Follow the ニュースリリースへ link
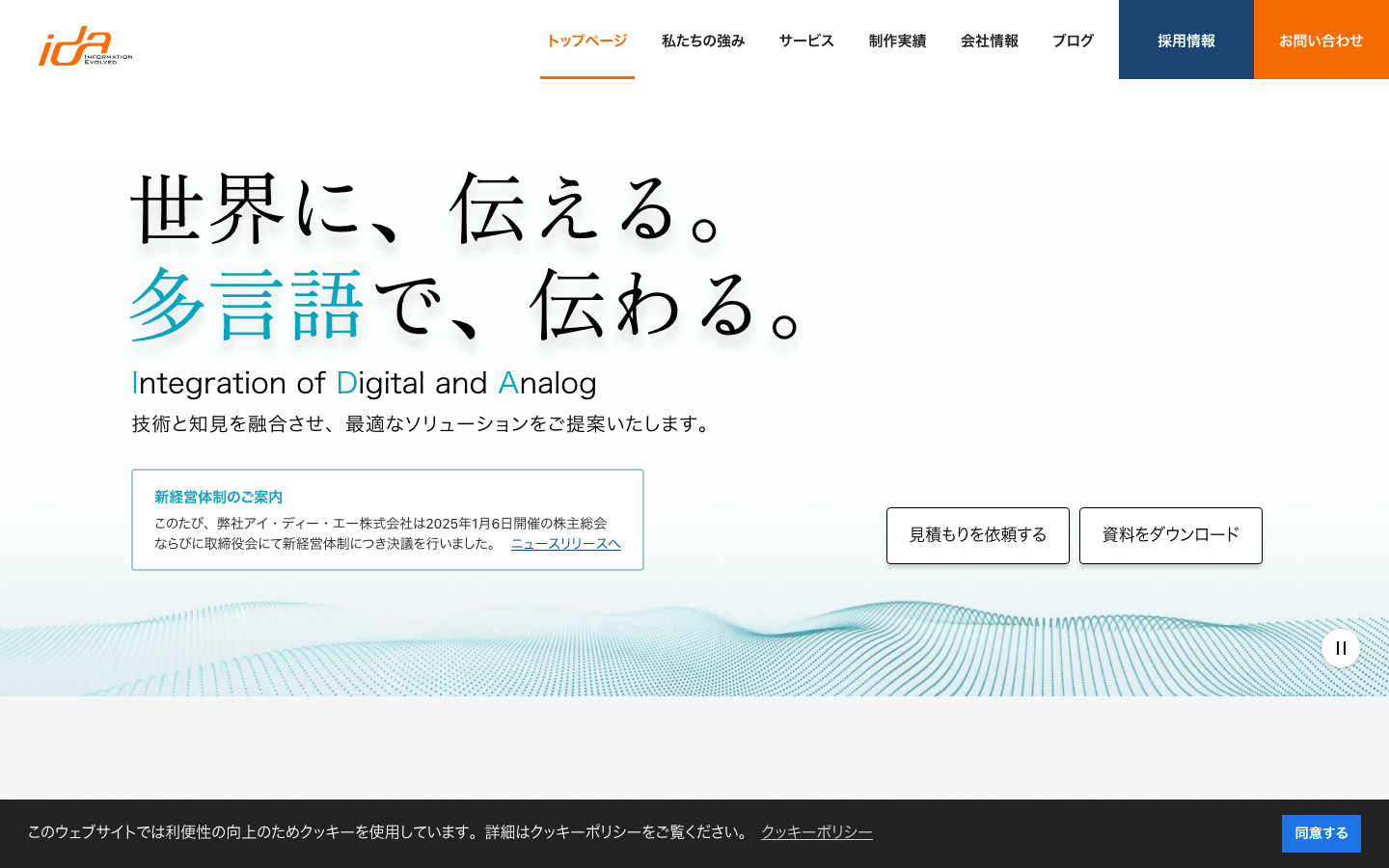Image resolution: width=1389 pixels, height=868 pixels. (565, 544)
